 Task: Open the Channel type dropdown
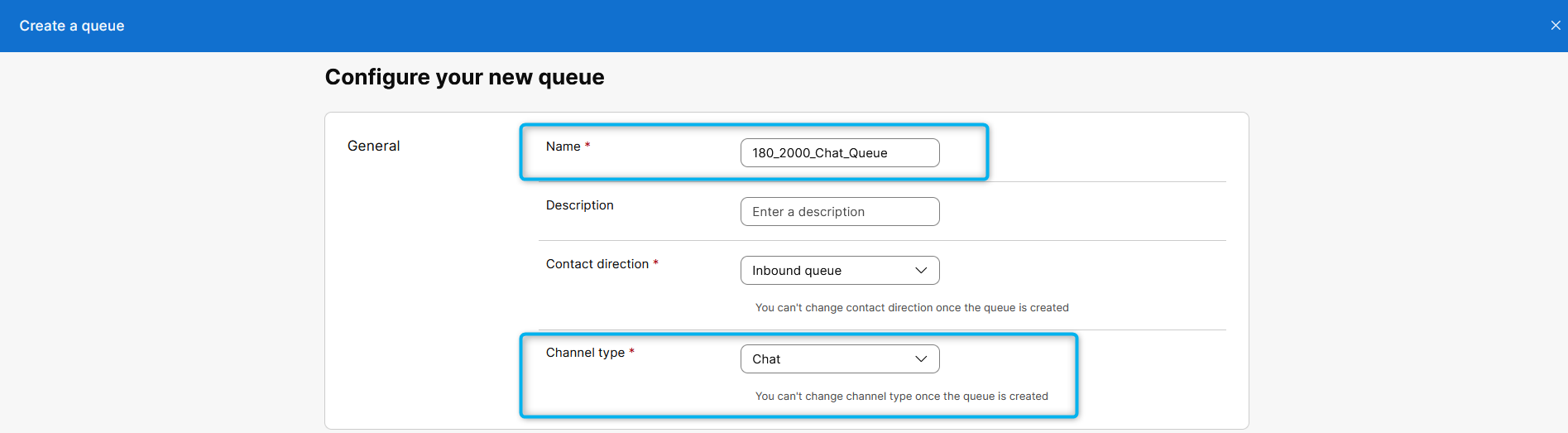pyautogui.click(x=827, y=359)
